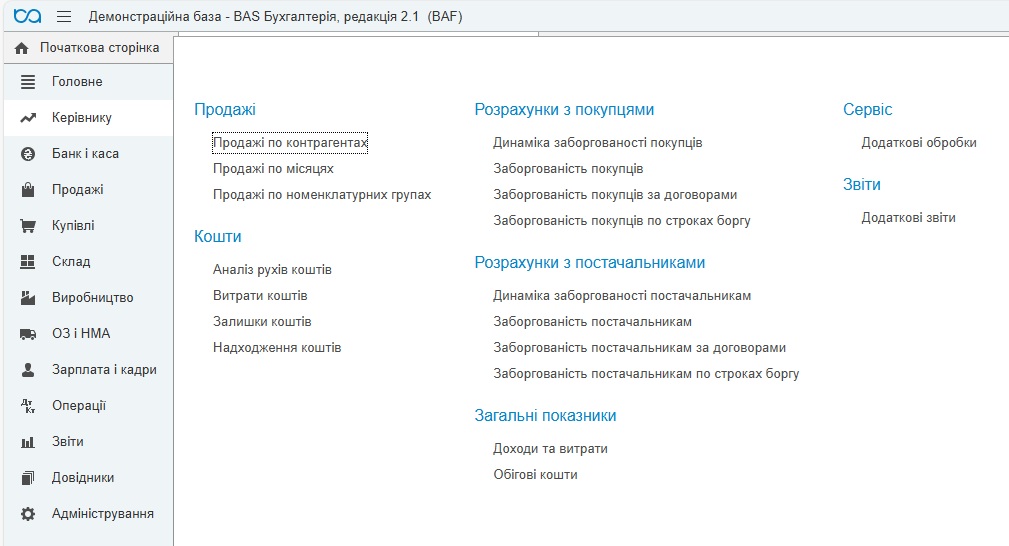Open Аналіз рухів коштів report

(x=272, y=270)
